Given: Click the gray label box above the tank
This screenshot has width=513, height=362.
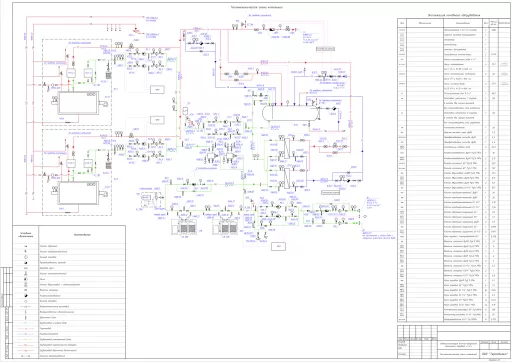Looking at the screenshot, I should tap(325, 49).
